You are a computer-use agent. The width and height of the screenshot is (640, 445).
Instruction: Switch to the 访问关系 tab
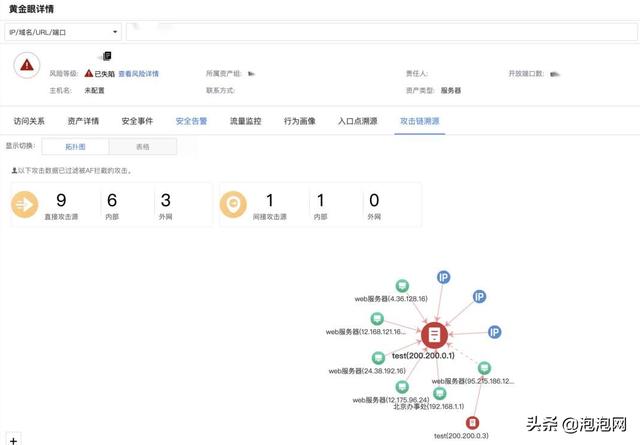click(29, 121)
